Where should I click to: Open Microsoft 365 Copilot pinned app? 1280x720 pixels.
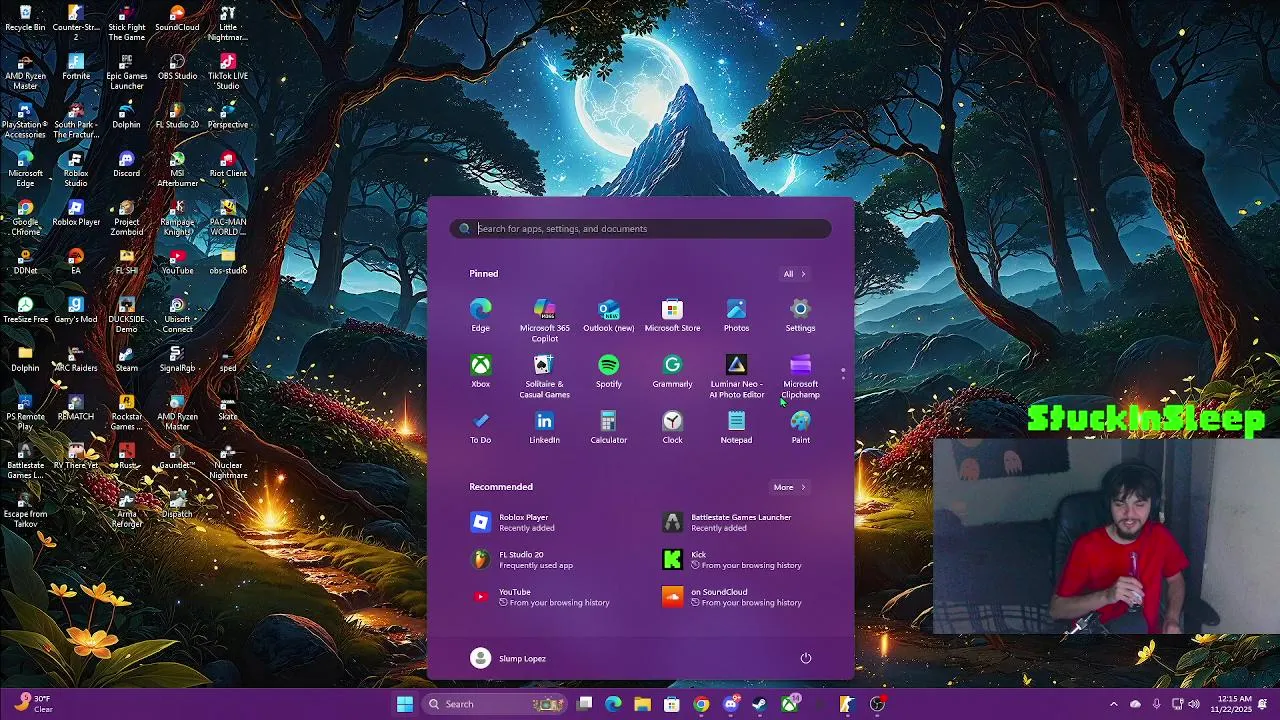[x=544, y=320]
